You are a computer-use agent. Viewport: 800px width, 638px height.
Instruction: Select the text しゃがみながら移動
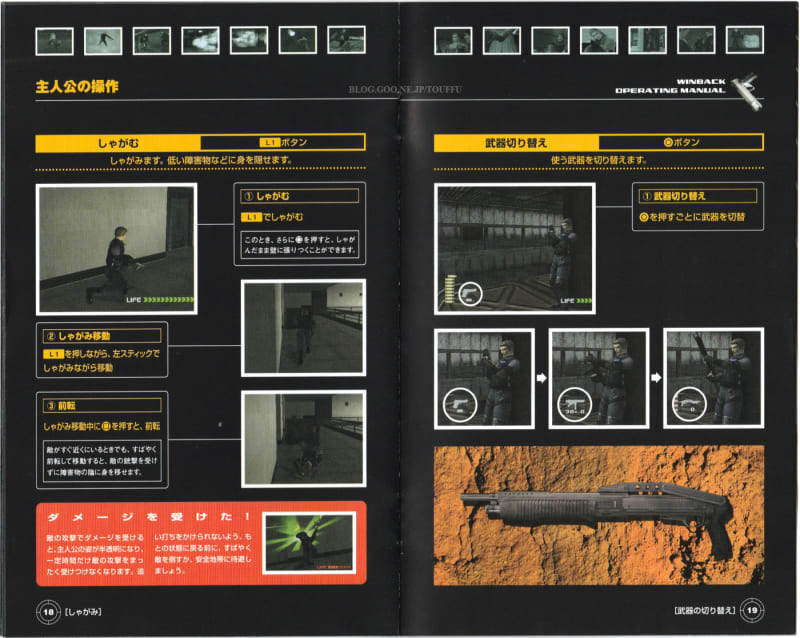[78, 368]
